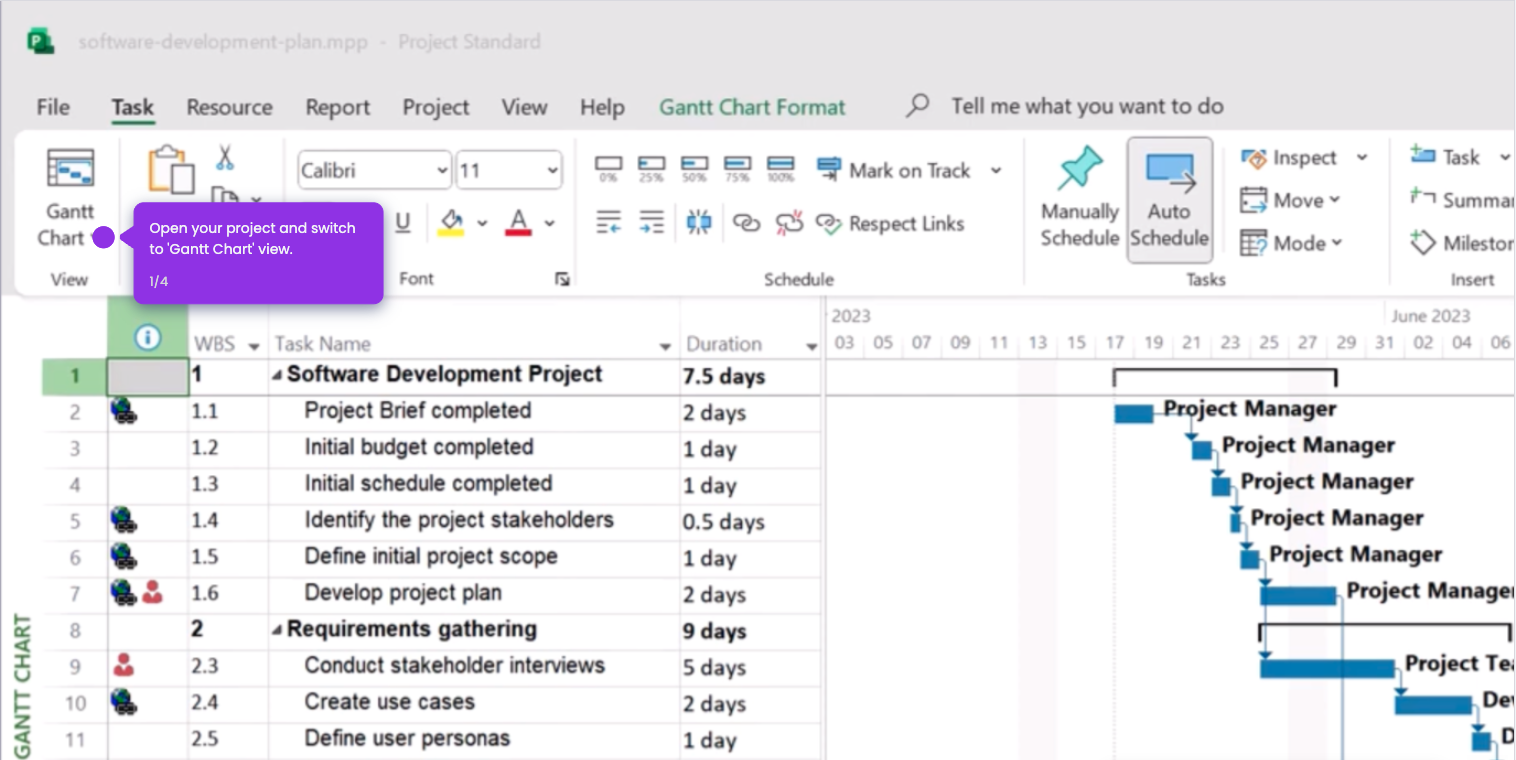
Task: Select the 'Initial budget completed' task cell
Action: (474, 447)
